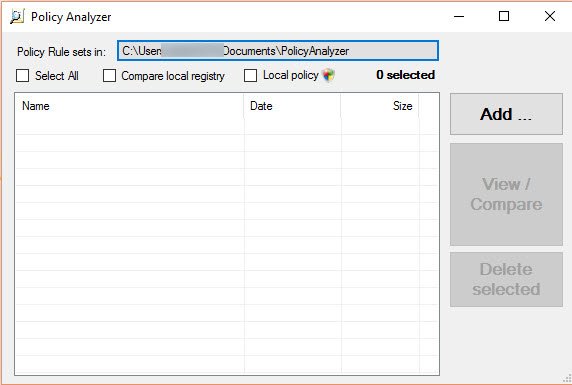The height and width of the screenshot is (385, 572).
Task: Click the Select All label text
Action: coord(57,76)
